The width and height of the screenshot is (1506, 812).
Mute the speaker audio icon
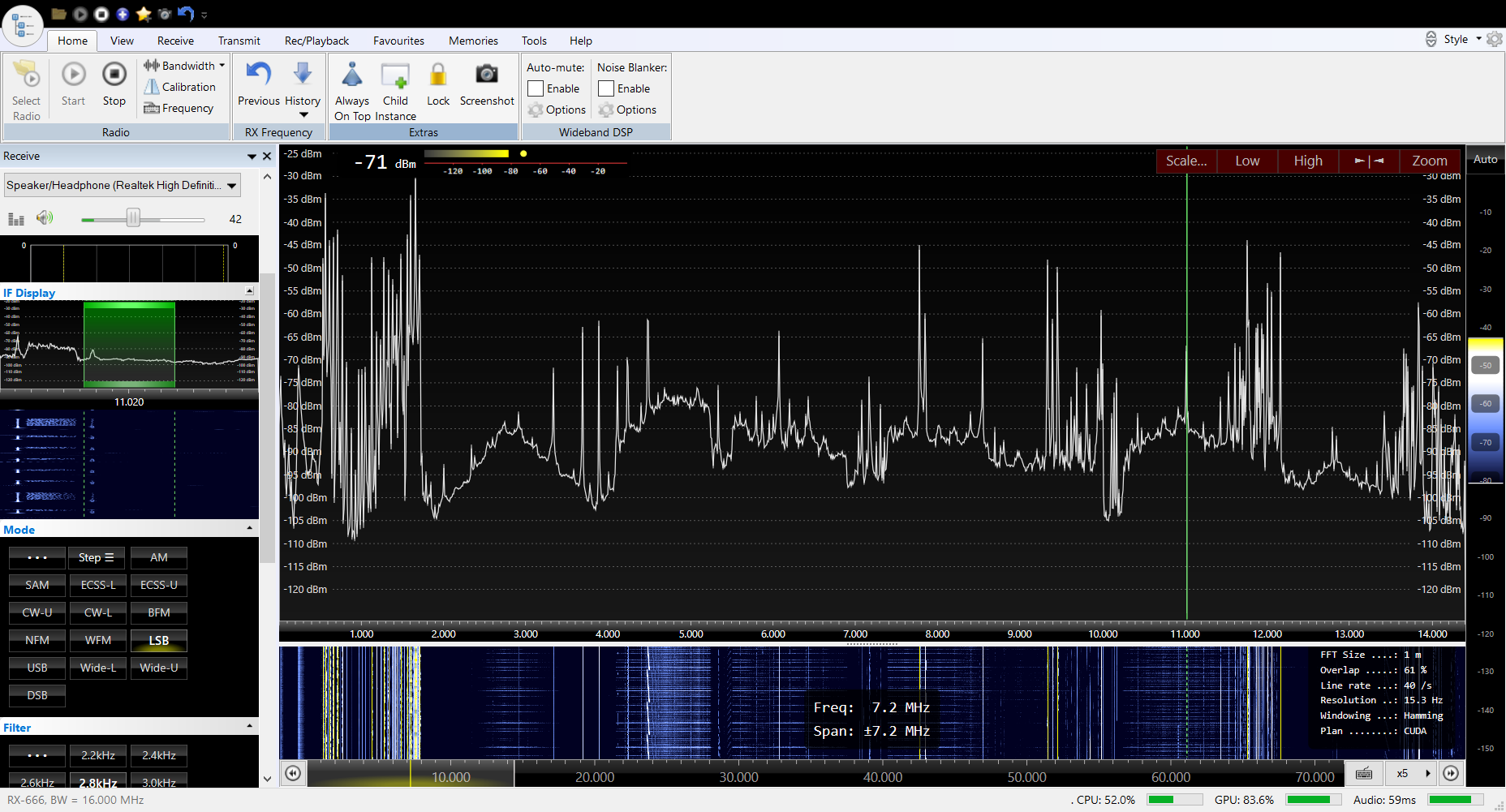coord(45,218)
